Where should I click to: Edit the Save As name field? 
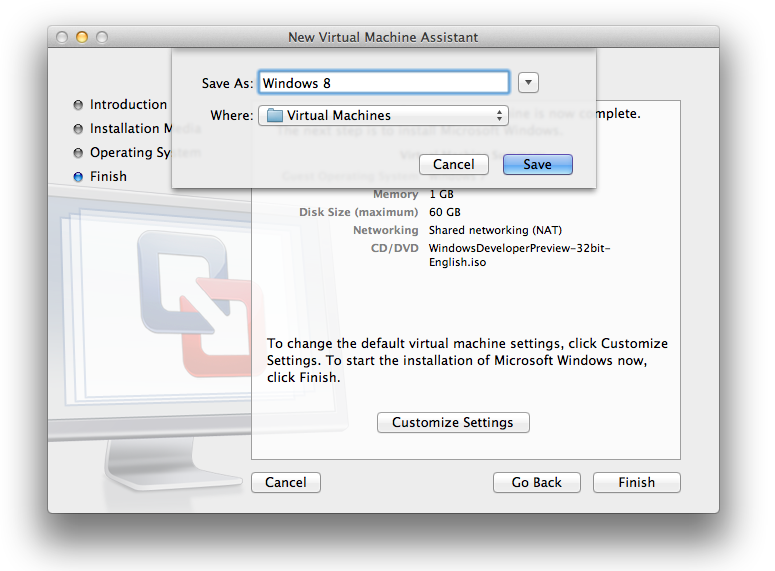pos(384,83)
